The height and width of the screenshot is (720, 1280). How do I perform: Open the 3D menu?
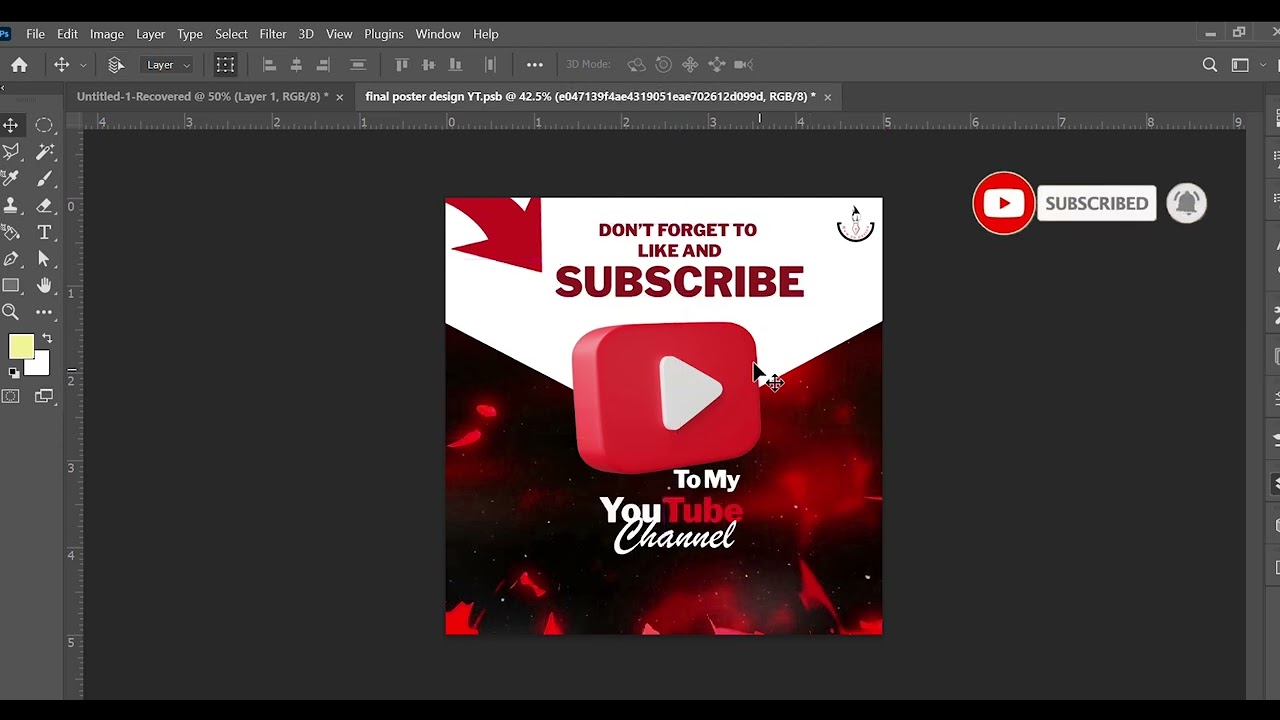[306, 34]
